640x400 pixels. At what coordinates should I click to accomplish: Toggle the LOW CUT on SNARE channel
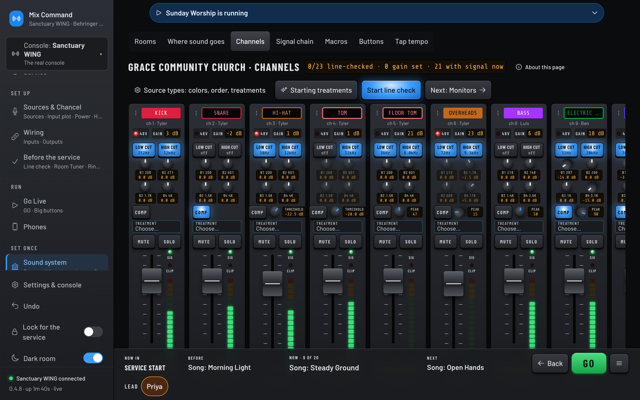(204, 150)
